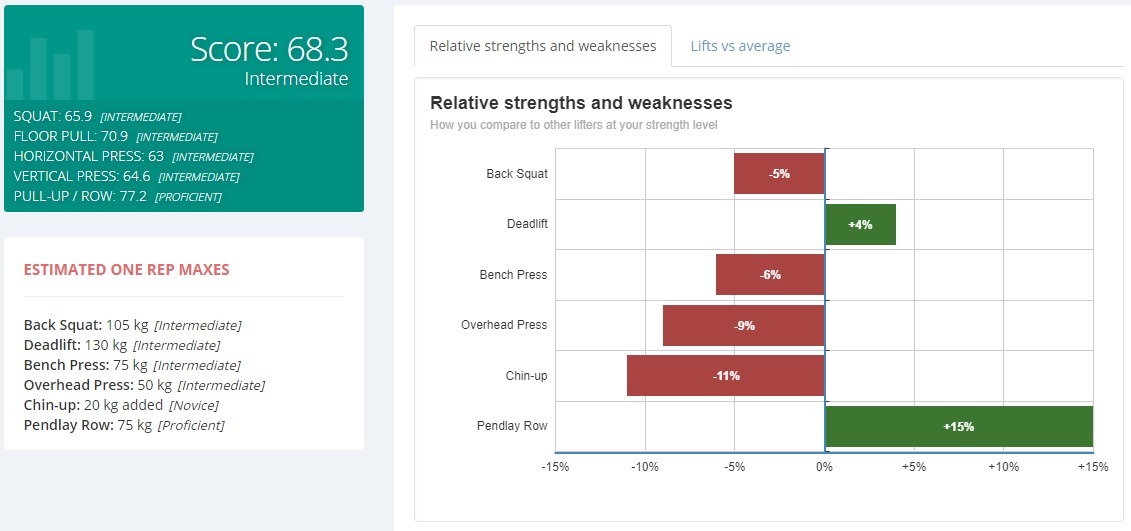The height and width of the screenshot is (531, 1131).
Task: Click the Overhead Press -9% bar
Action: click(x=743, y=325)
